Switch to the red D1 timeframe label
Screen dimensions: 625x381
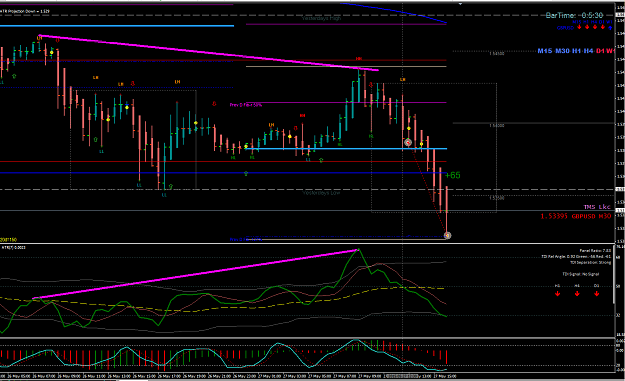click(x=600, y=51)
